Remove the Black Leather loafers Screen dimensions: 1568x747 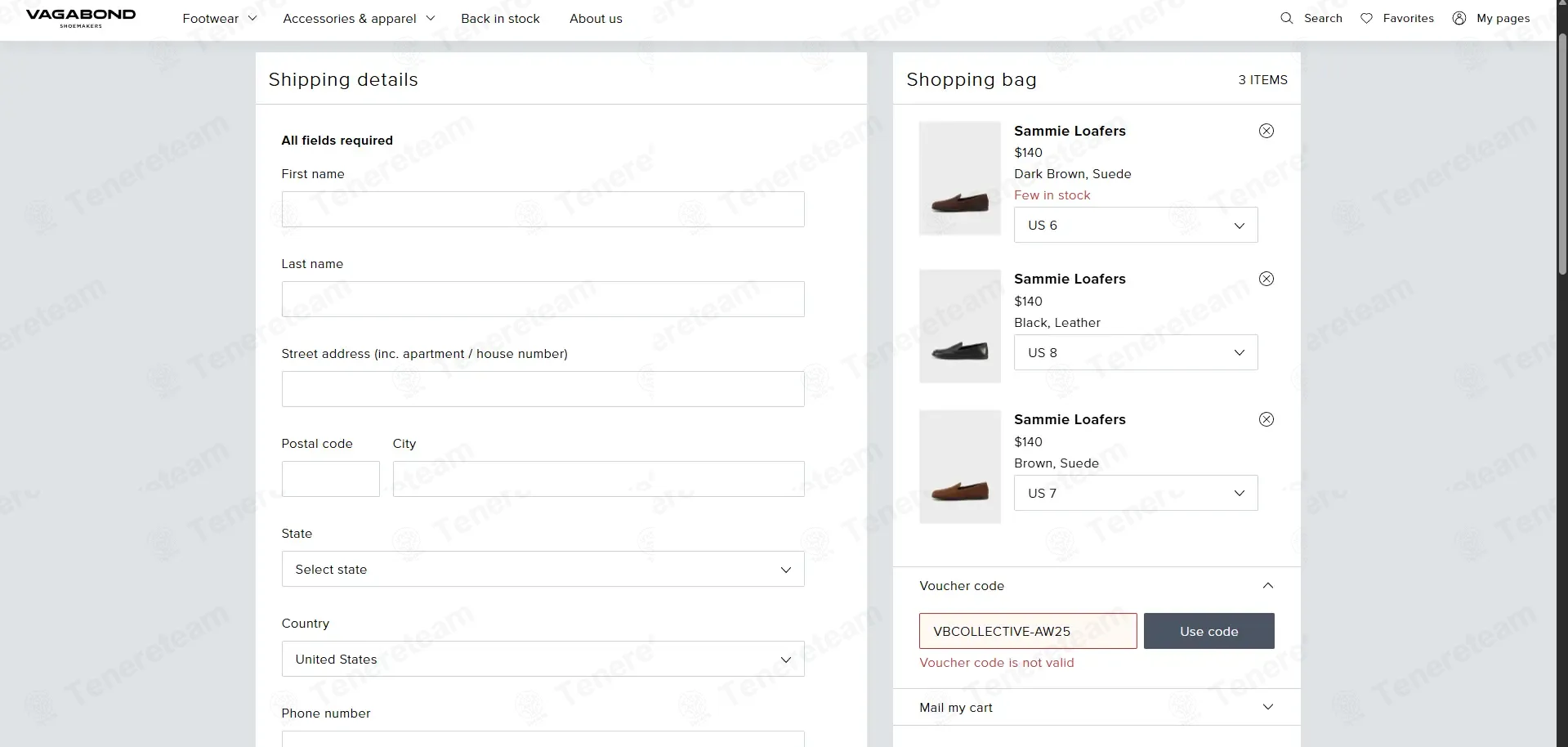pos(1266,279)
